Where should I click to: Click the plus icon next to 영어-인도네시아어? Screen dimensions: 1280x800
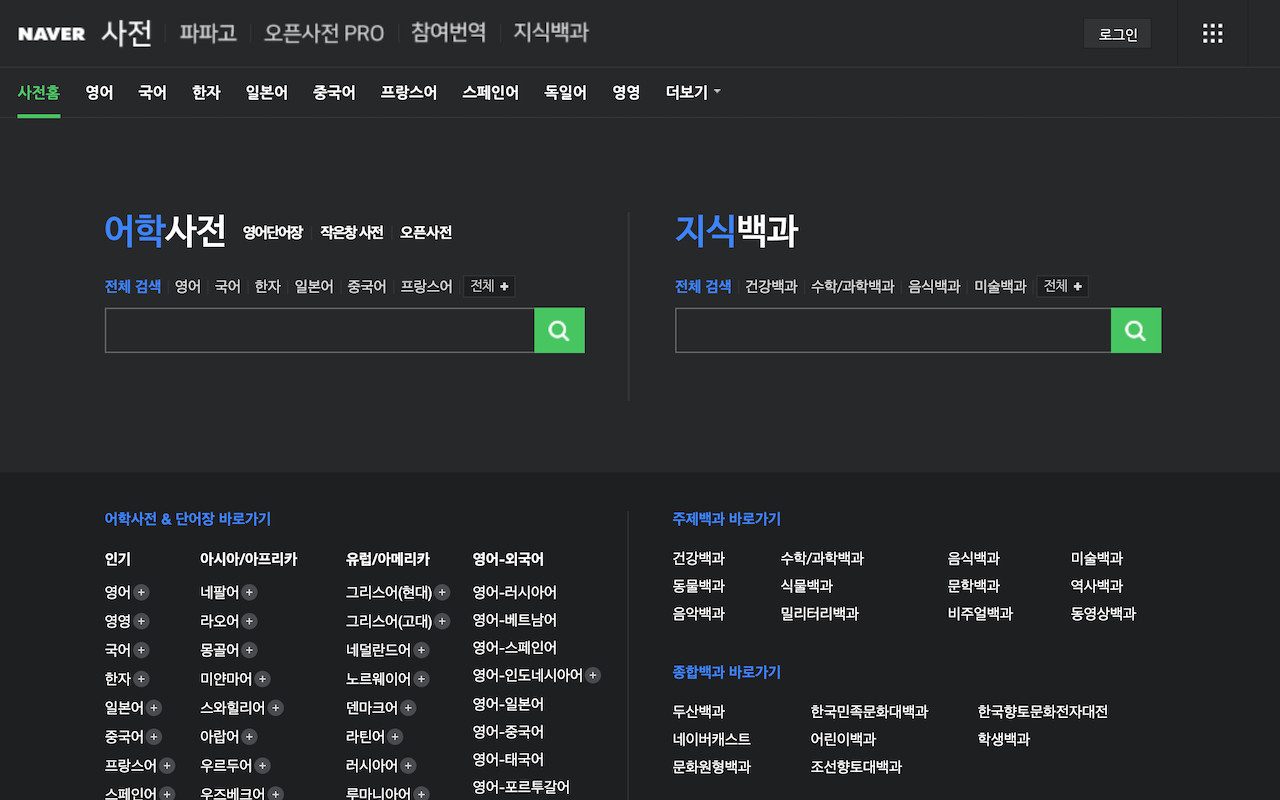[x=594, y=675]
